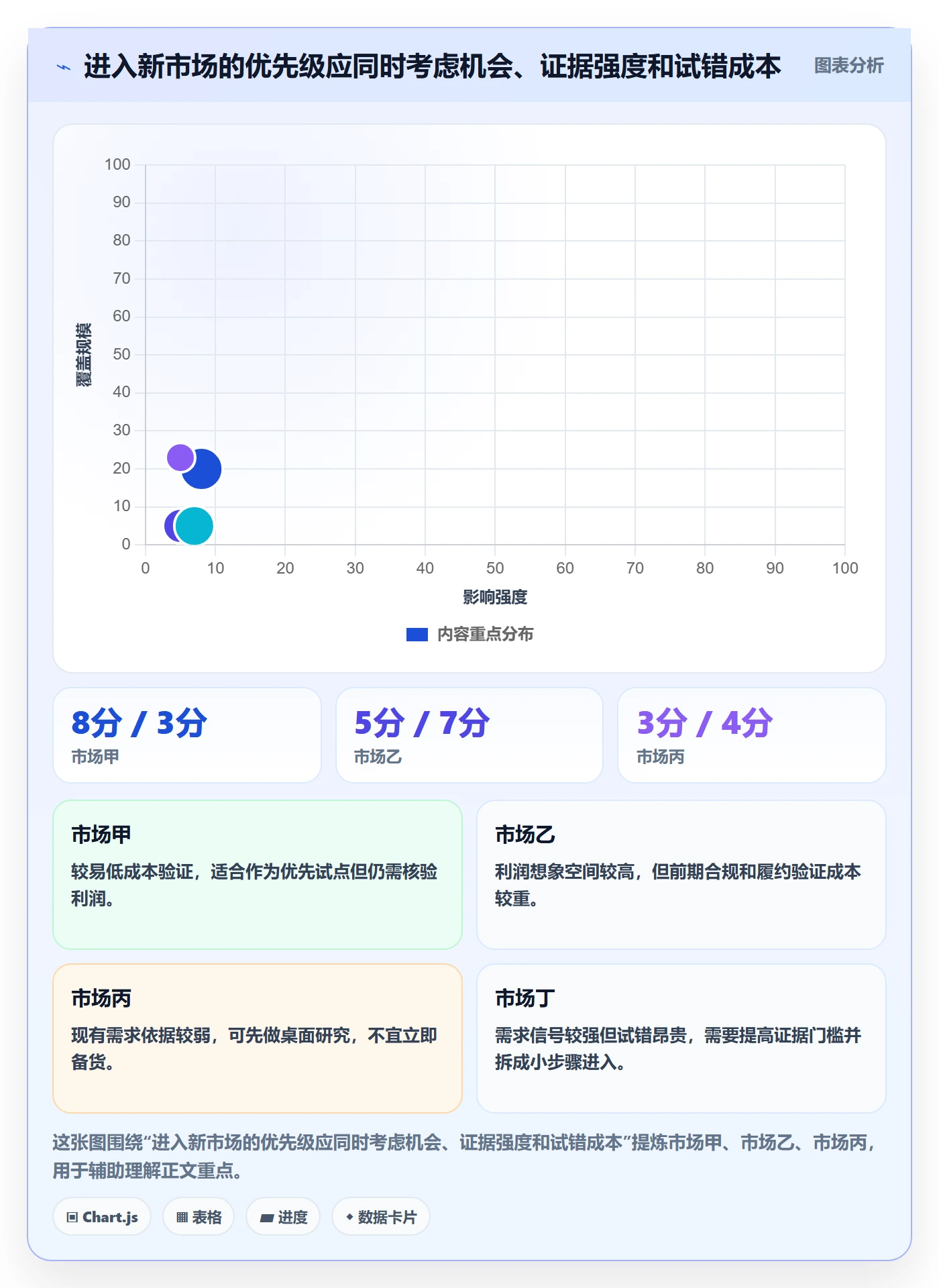Click the text 需求信号较强但试错昂贵 in 市场丁 card
939x1288 pixels.
pyautogui.click(x=591, y=1036)
